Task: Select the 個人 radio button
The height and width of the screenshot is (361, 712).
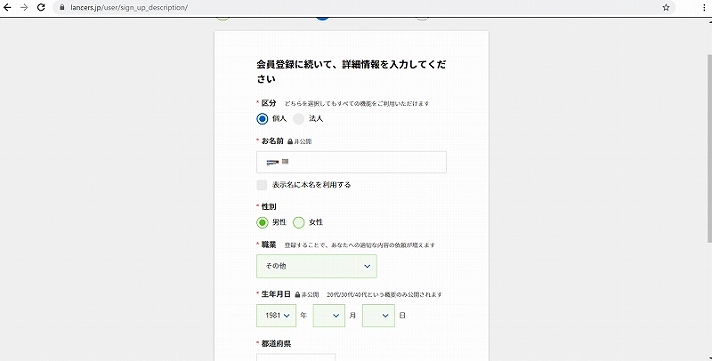Action: (262, 119)
